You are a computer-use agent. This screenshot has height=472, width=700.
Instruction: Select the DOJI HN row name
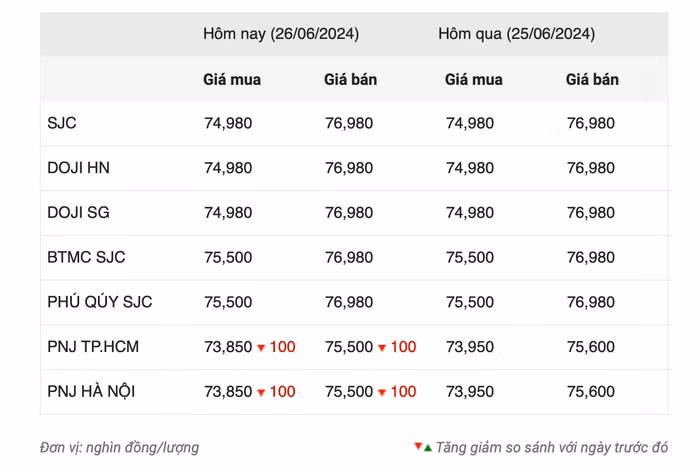[x=78, y=168]
